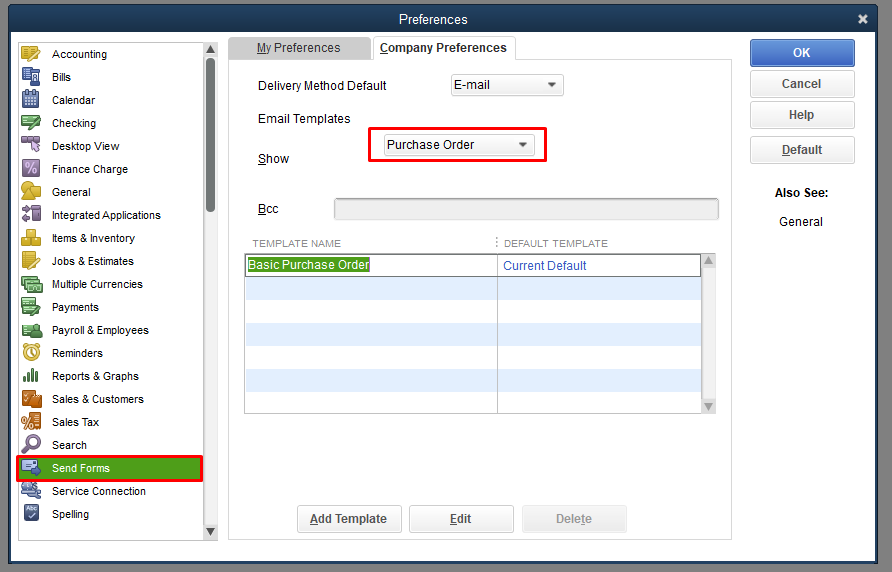Viewport: 892px width, 572px height.
Task: Click the Calendar icon in sidebar
Action: [31, 99]
